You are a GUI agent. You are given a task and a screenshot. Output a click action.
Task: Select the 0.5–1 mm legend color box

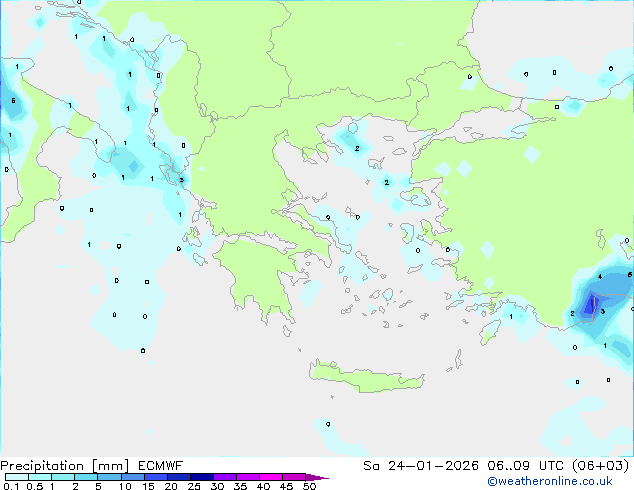40,477
